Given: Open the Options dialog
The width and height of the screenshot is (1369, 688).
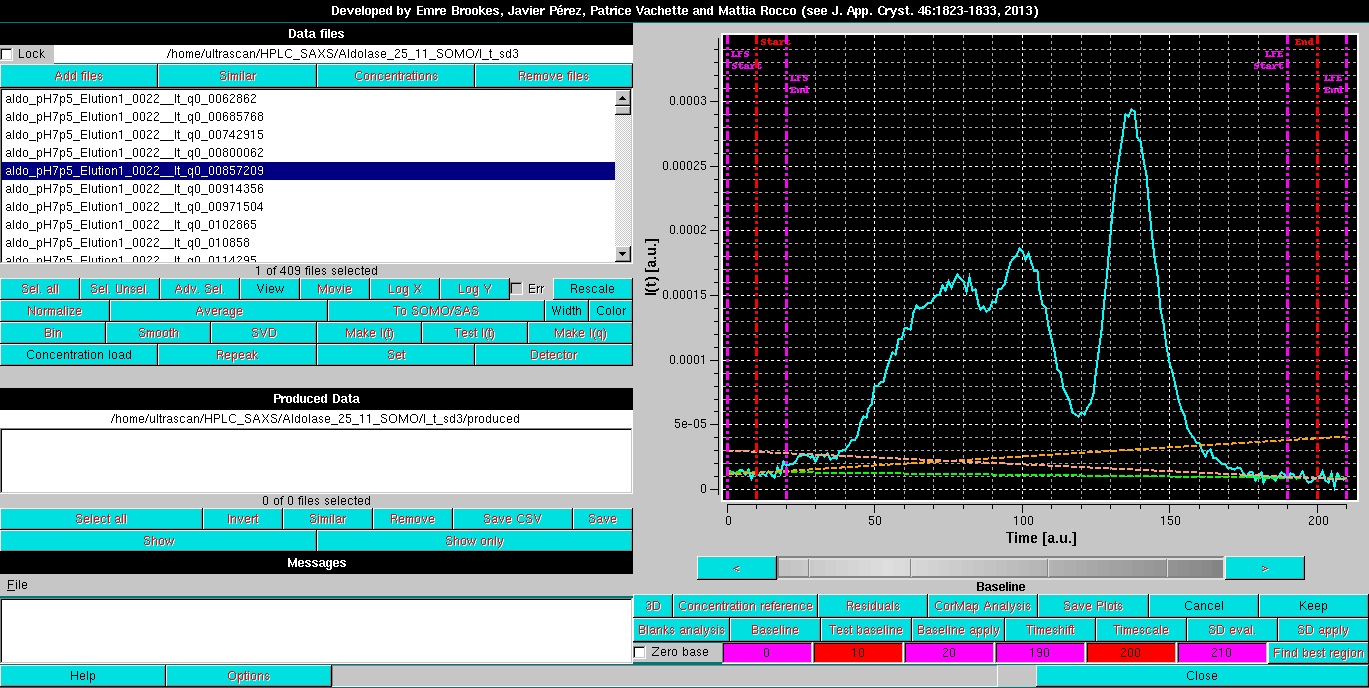Looking at the screenshot, I should (x=247, y=675).
